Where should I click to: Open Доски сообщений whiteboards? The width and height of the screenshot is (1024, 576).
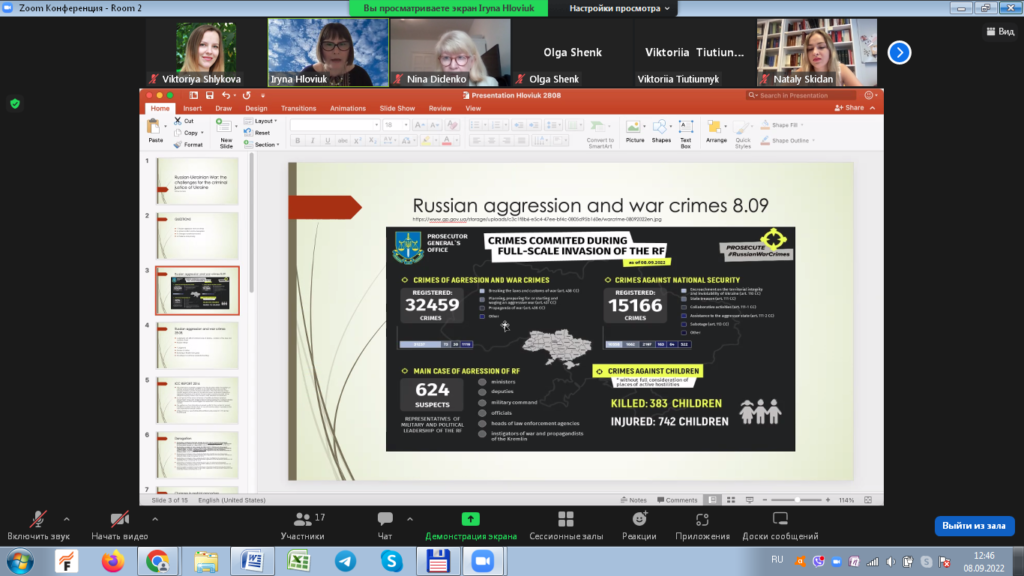pyautogui.click(x=780, y=526)
